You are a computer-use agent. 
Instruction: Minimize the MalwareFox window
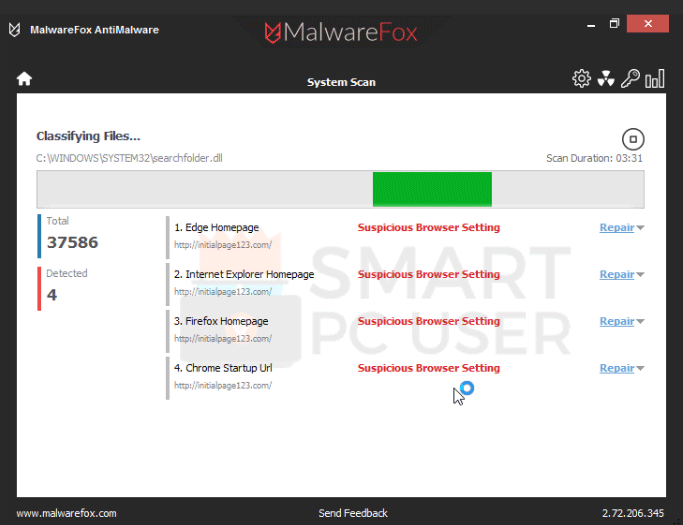[591, 24]
